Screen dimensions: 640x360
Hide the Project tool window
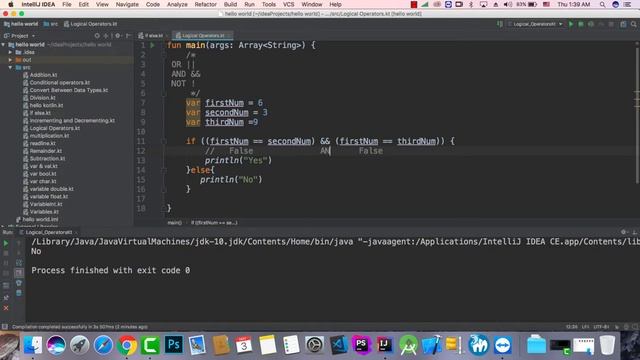pyautogui.click(x=128, y=36)
